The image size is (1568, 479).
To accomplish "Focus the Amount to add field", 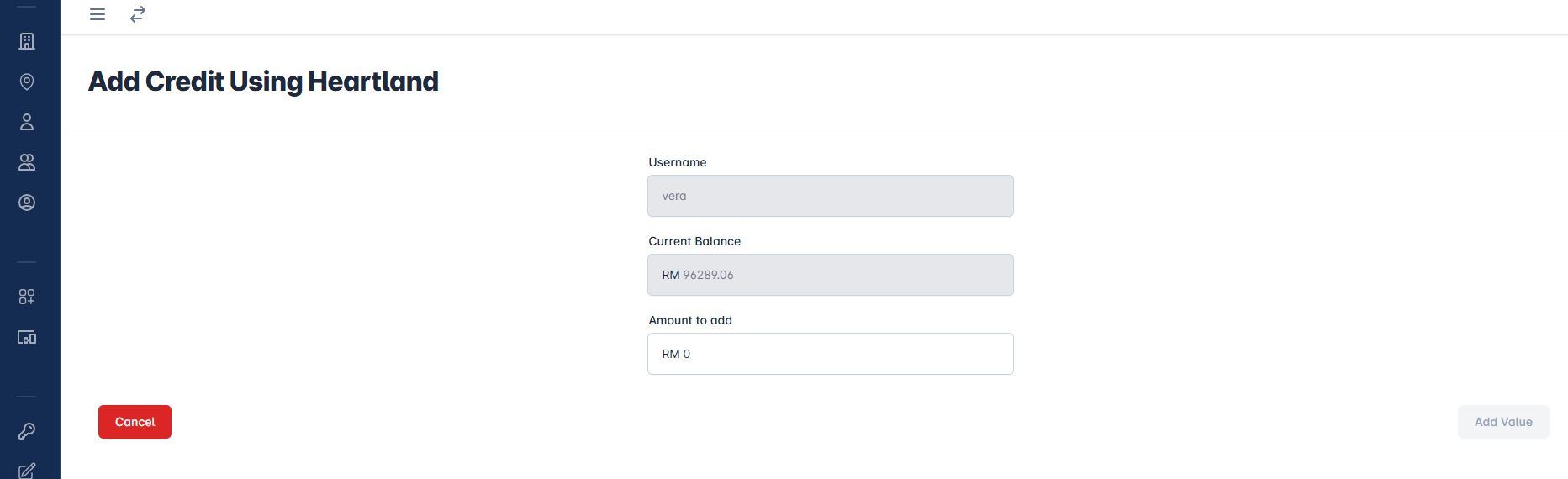I will [830, 354].
